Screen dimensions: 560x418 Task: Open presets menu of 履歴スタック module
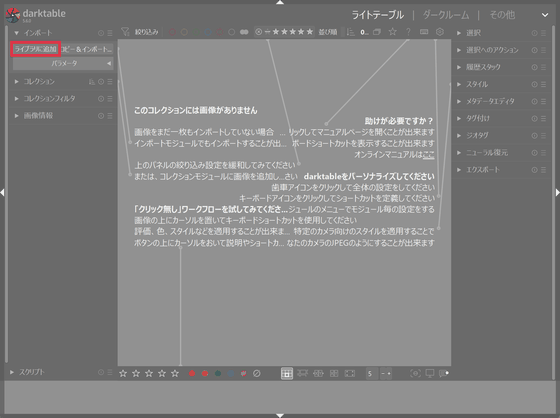pyautogui.click(x=543, y=67)
